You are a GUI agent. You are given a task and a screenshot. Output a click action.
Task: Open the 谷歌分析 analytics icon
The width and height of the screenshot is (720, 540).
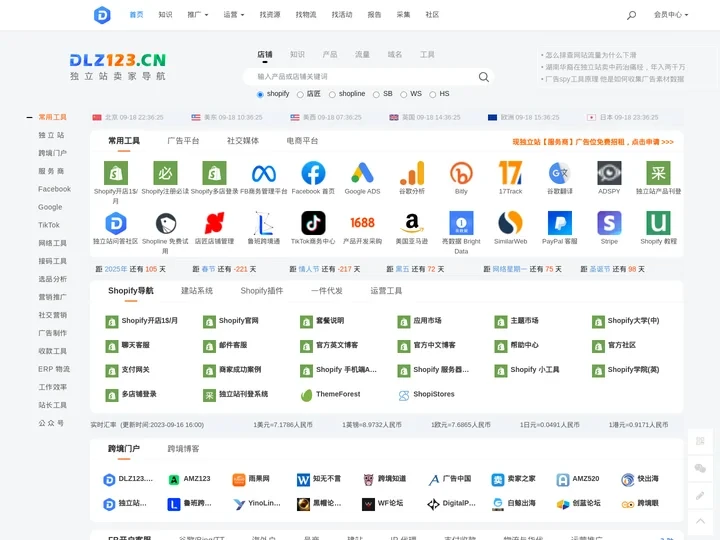tap(412, 173)
